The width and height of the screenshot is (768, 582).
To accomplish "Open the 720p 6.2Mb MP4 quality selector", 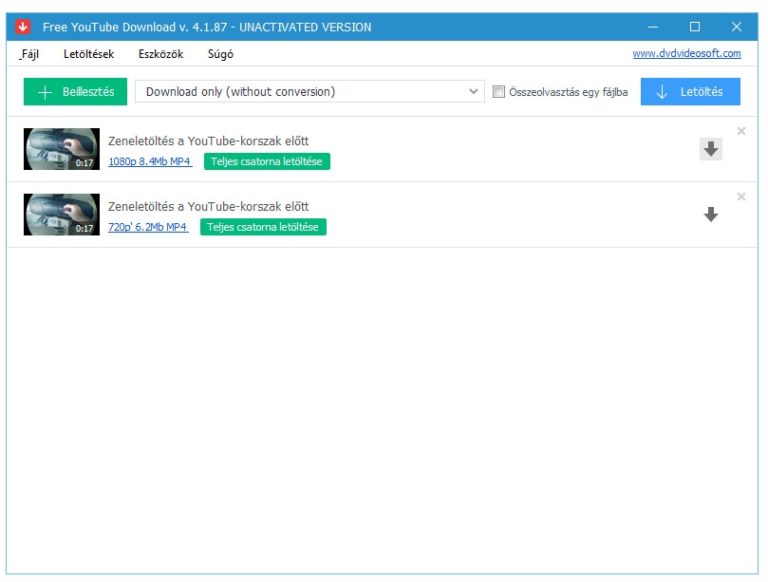I will click(x=148, y=227).
